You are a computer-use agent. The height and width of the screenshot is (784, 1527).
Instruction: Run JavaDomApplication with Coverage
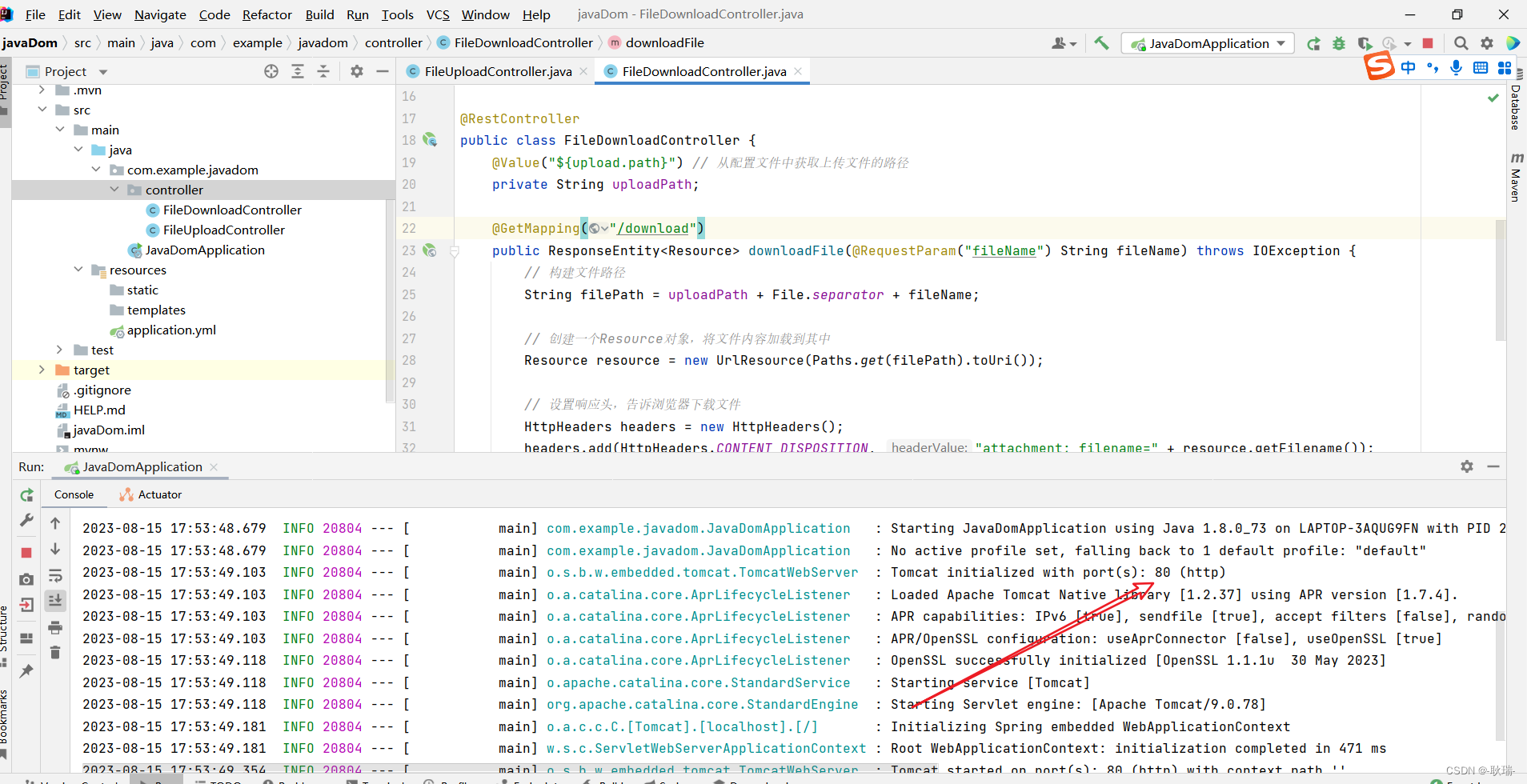click(x=1365, y=42)
